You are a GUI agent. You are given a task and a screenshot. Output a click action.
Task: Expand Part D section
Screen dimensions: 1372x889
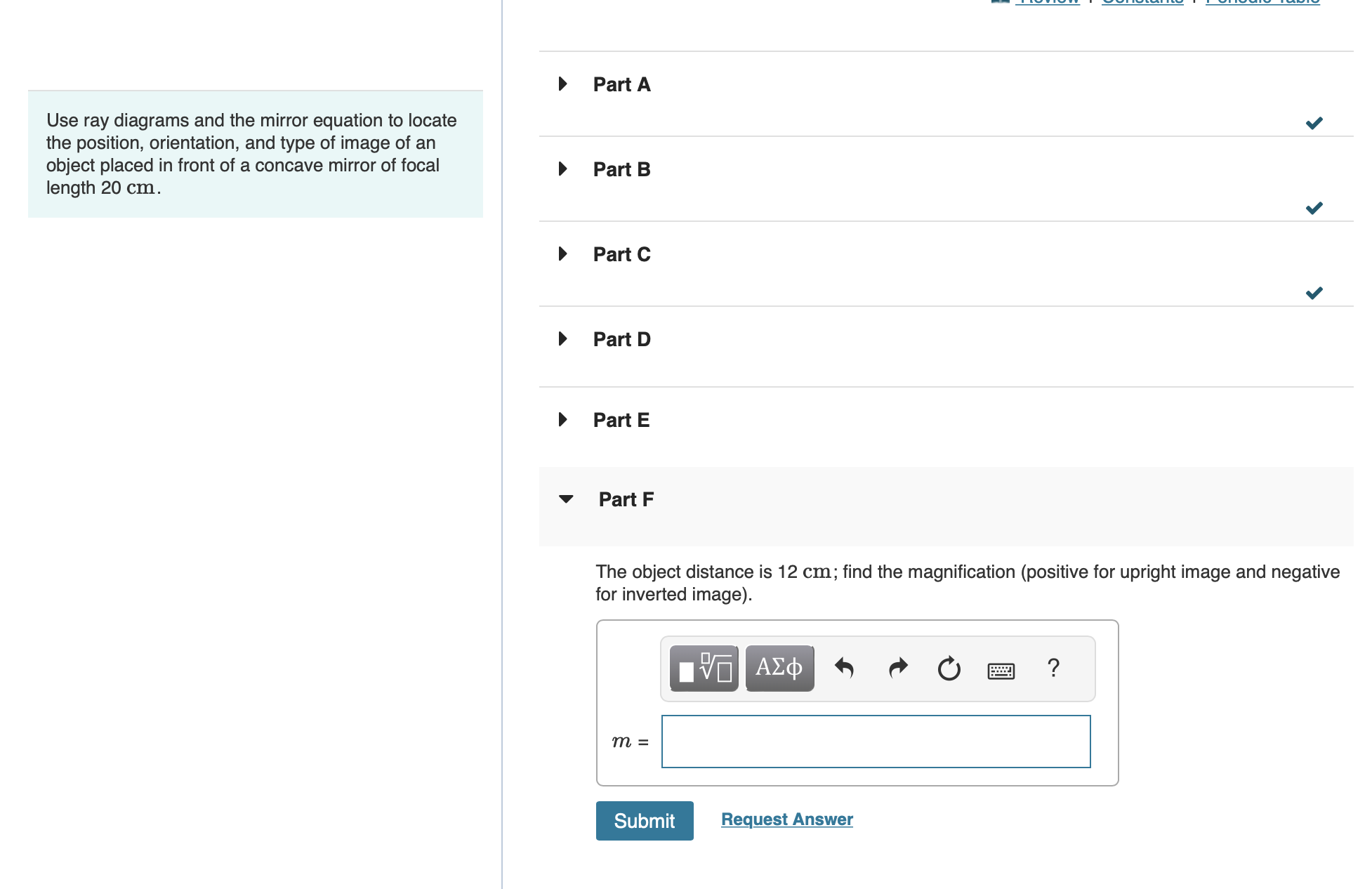[562, 338]
